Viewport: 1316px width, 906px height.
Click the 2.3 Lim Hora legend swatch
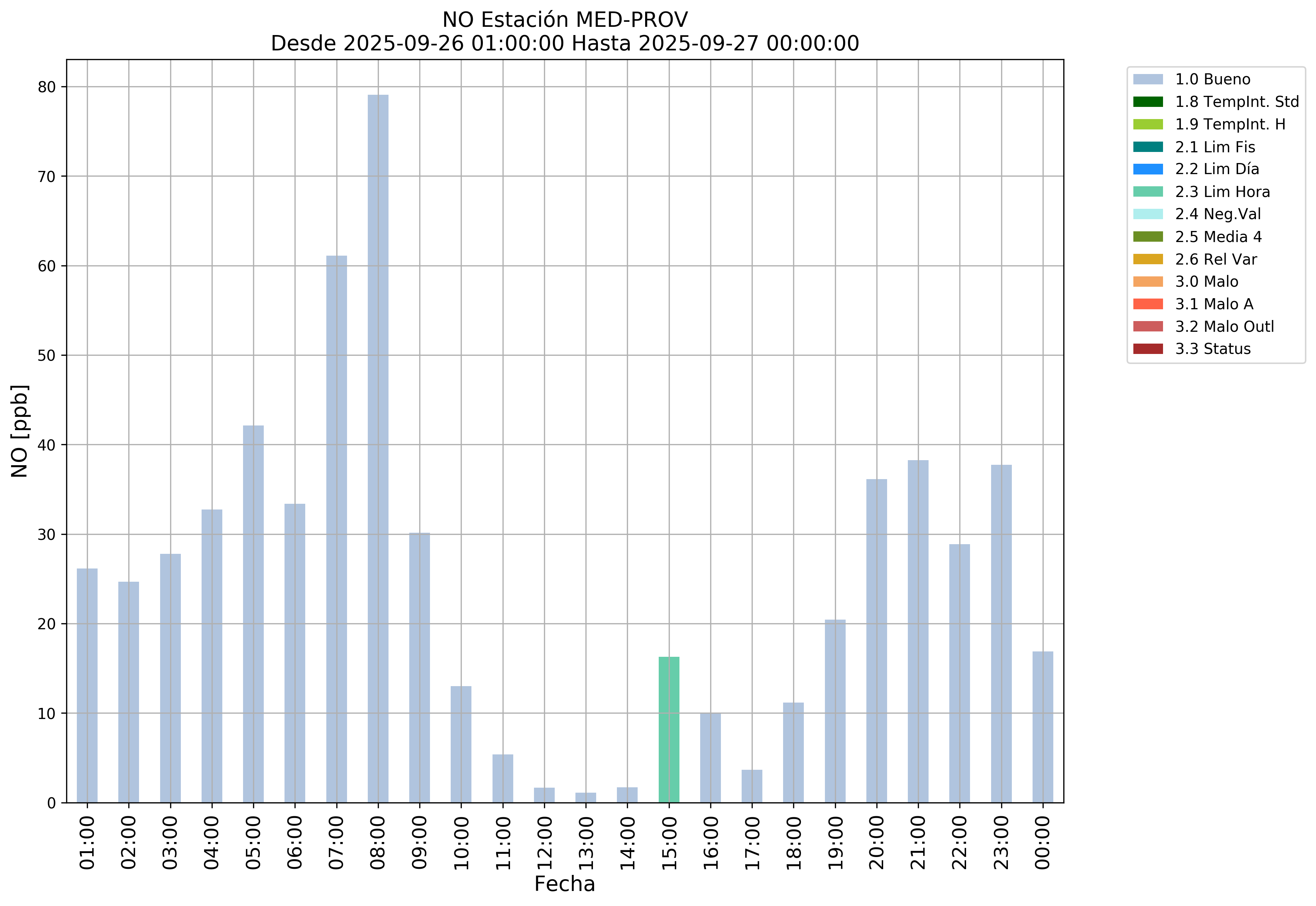1147,192
